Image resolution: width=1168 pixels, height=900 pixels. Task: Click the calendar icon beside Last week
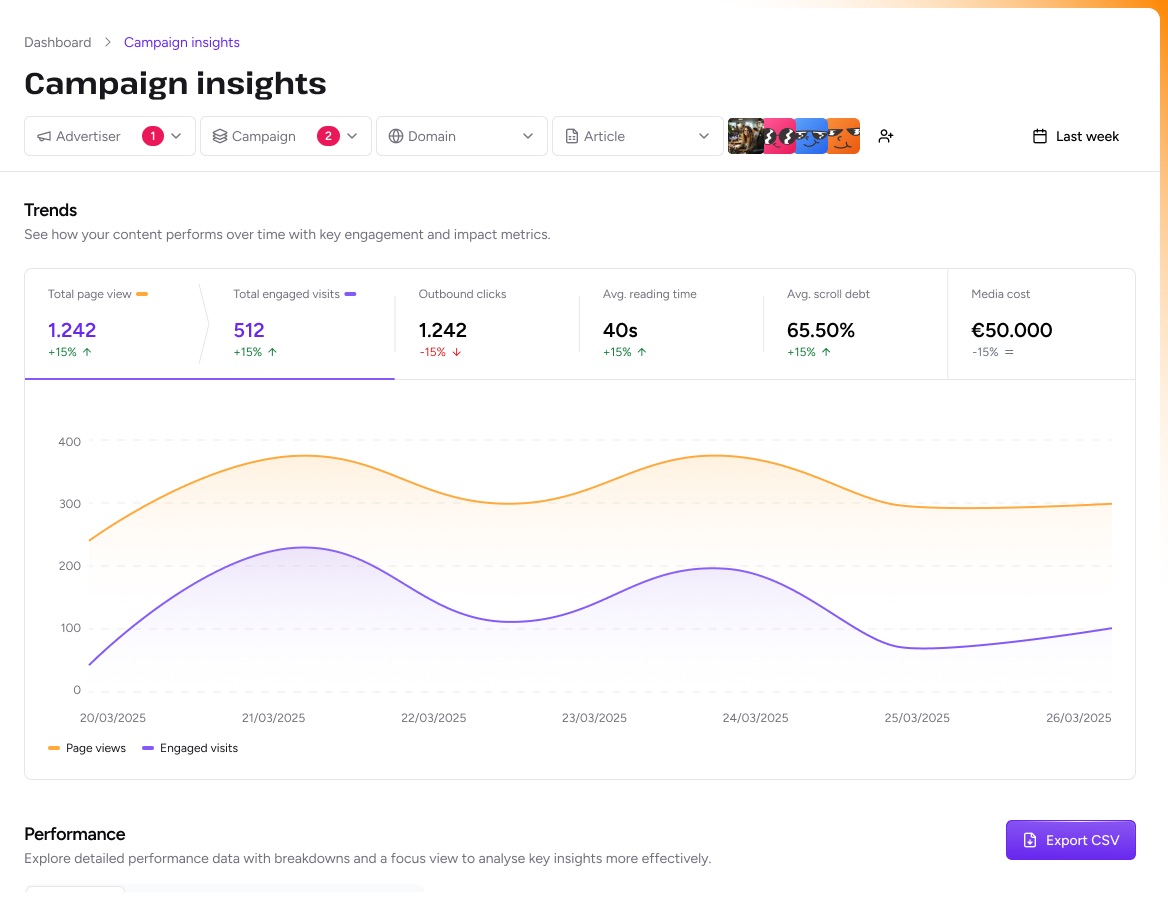(1040, 136)
